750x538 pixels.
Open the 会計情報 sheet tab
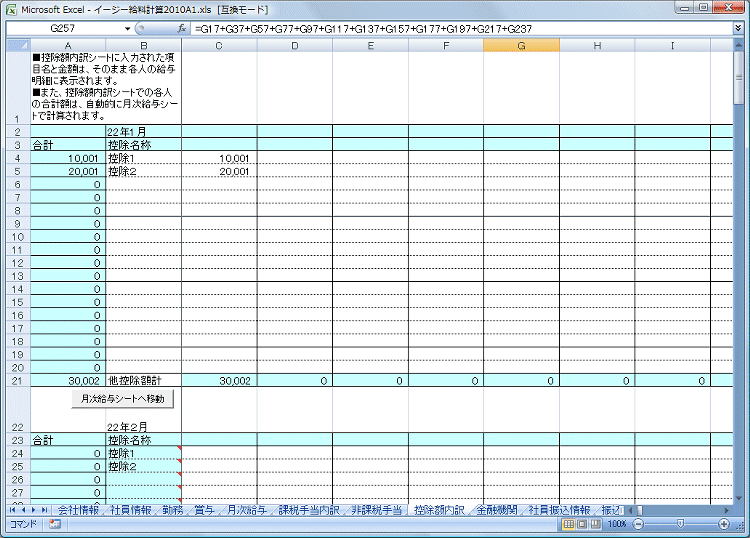78,509
